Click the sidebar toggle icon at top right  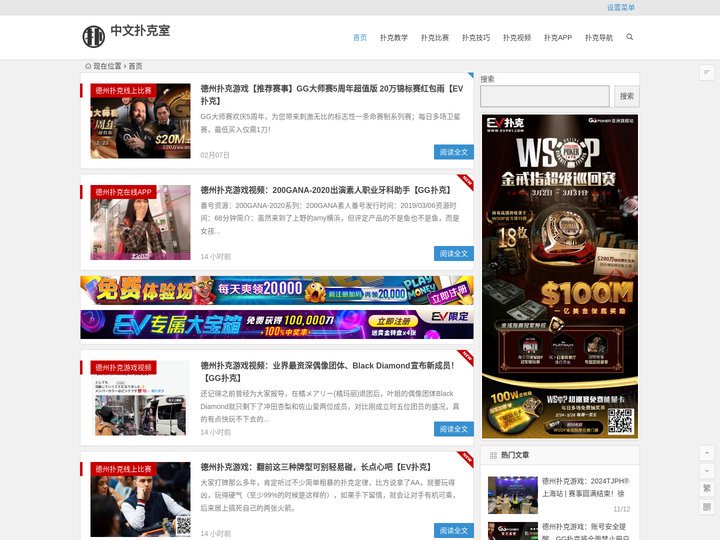pyautogui.click(x=707, y=73)
